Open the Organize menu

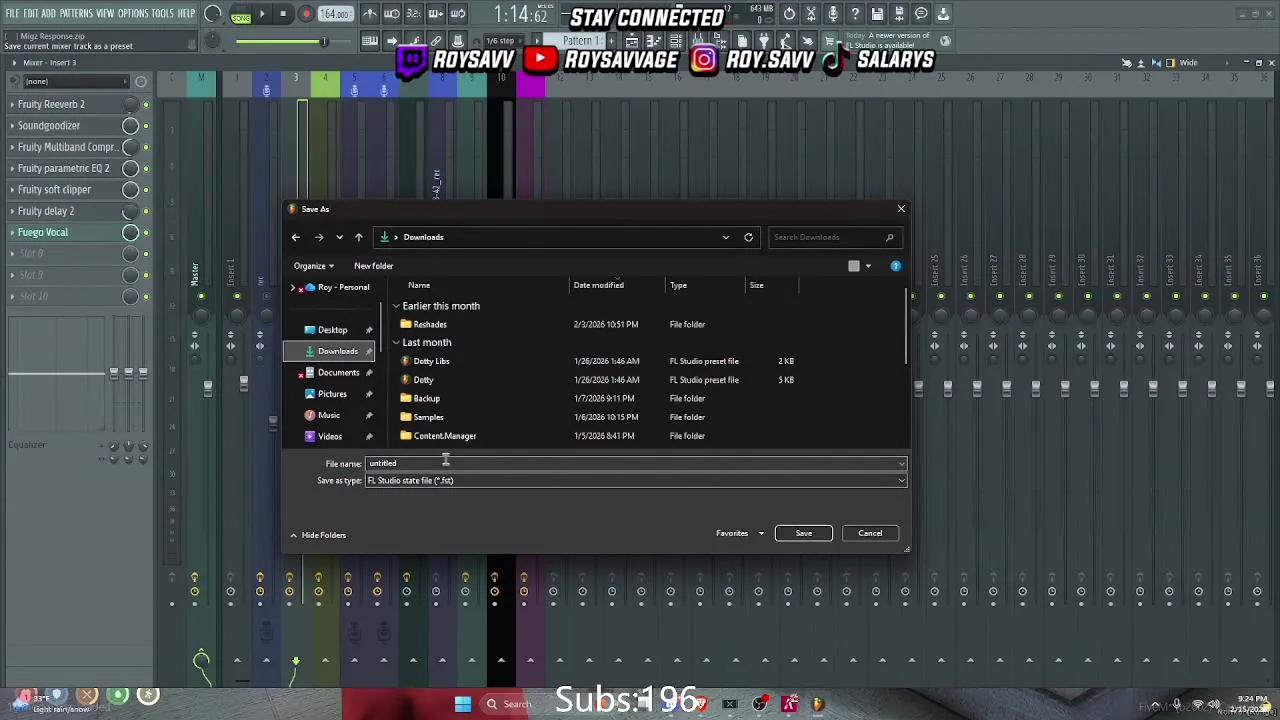click(313, 266)
